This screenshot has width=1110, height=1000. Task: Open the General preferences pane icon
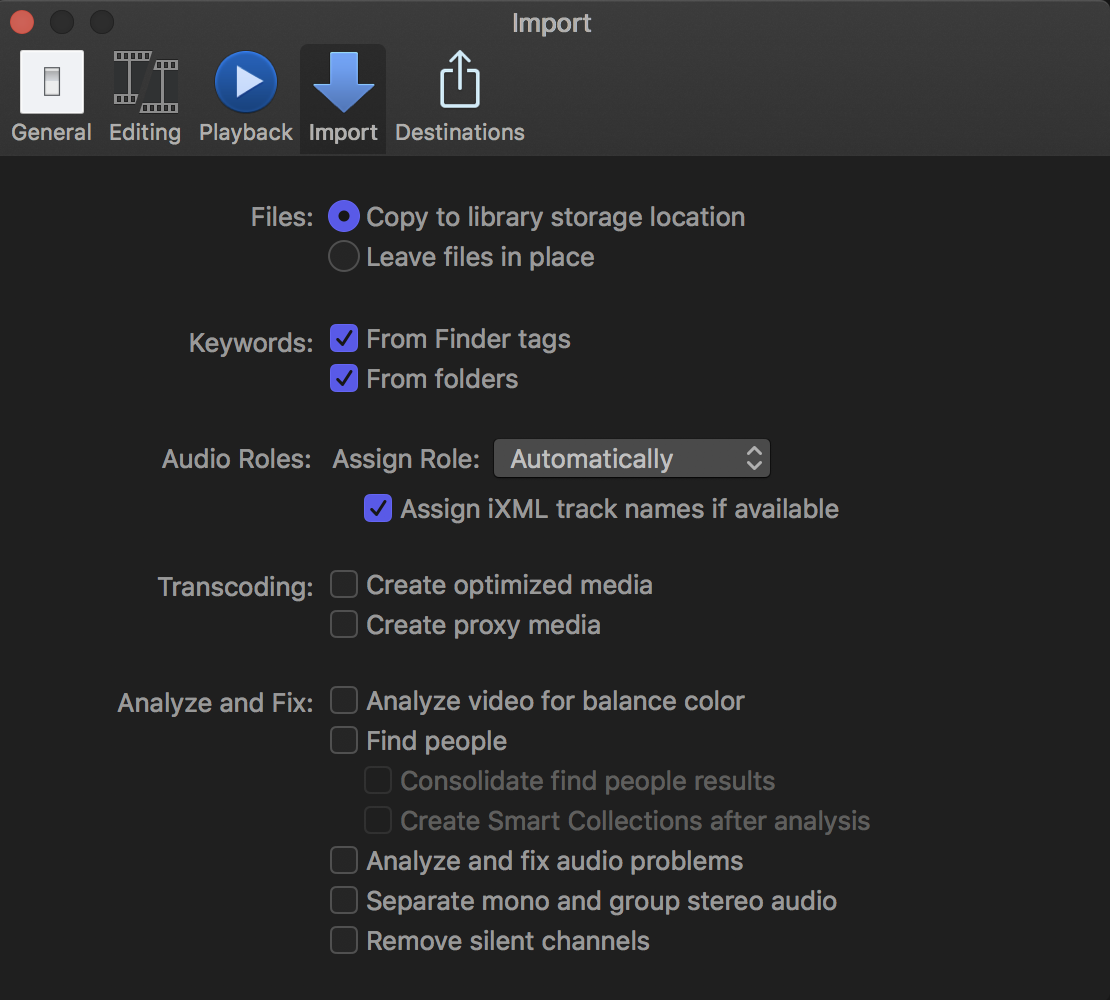click(x=52, y=83)
